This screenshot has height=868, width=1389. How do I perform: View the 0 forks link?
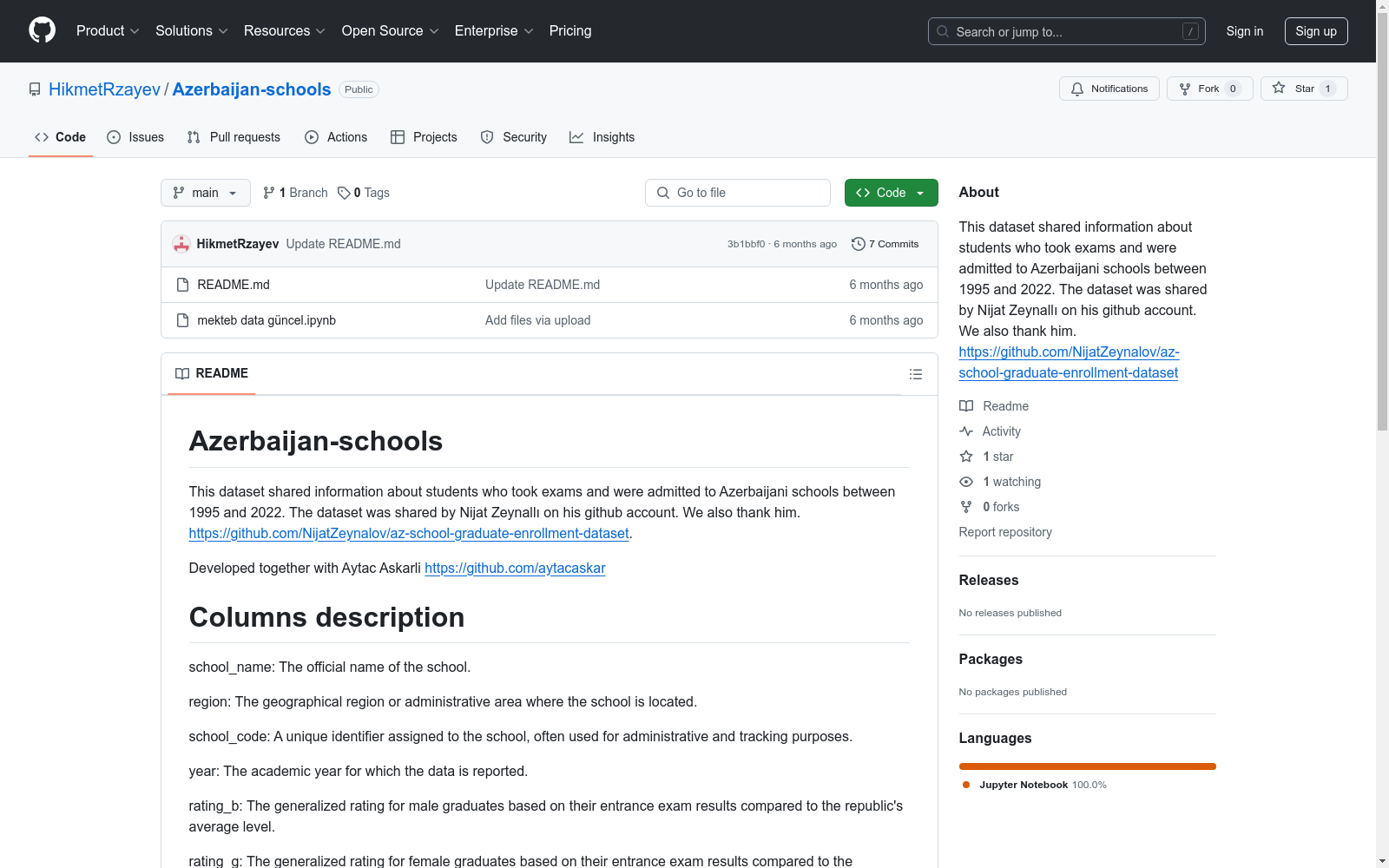pos(990,507)
